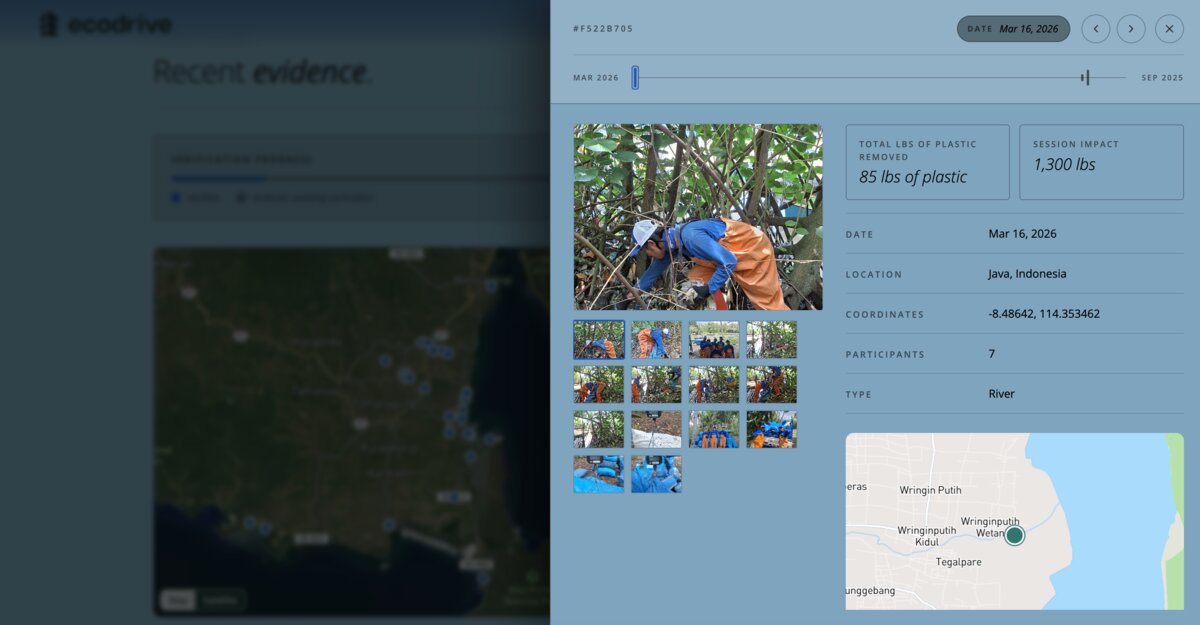Click the coordinates -8.48642, 114.353462
This screenshot has height=625, width=1200.
coord(1044,314)
